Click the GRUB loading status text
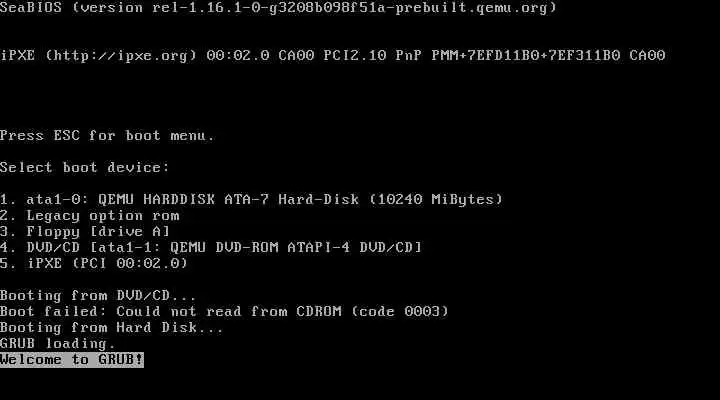Screen dimensions: 720x400 57,344
